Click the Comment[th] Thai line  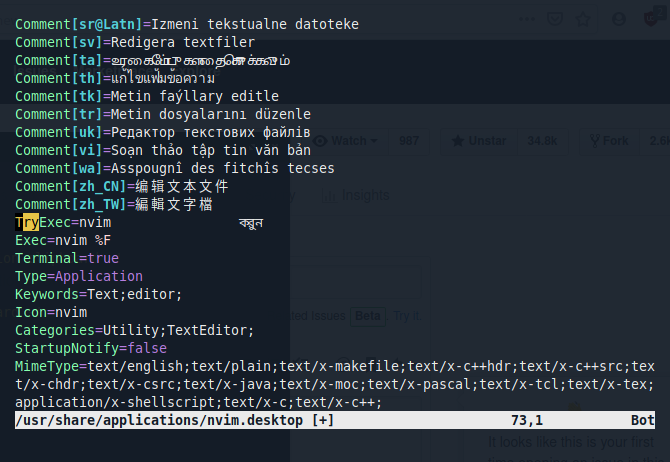[x=115, y=78]
